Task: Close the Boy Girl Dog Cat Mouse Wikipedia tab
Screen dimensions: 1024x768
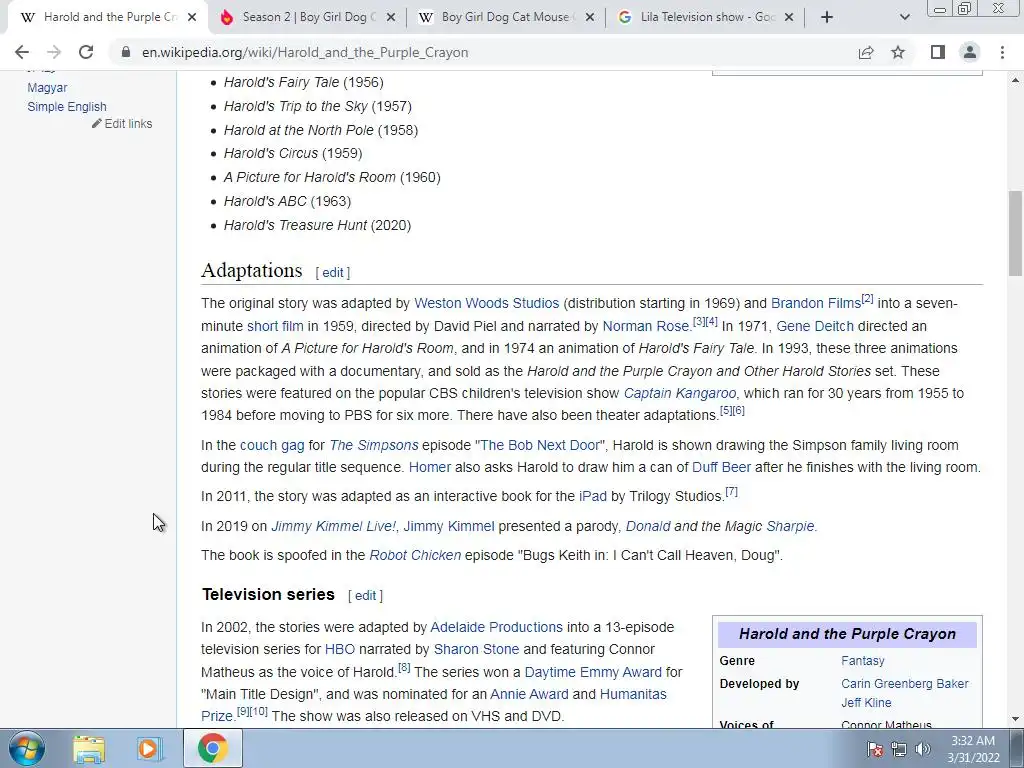Action: point(590,18)
